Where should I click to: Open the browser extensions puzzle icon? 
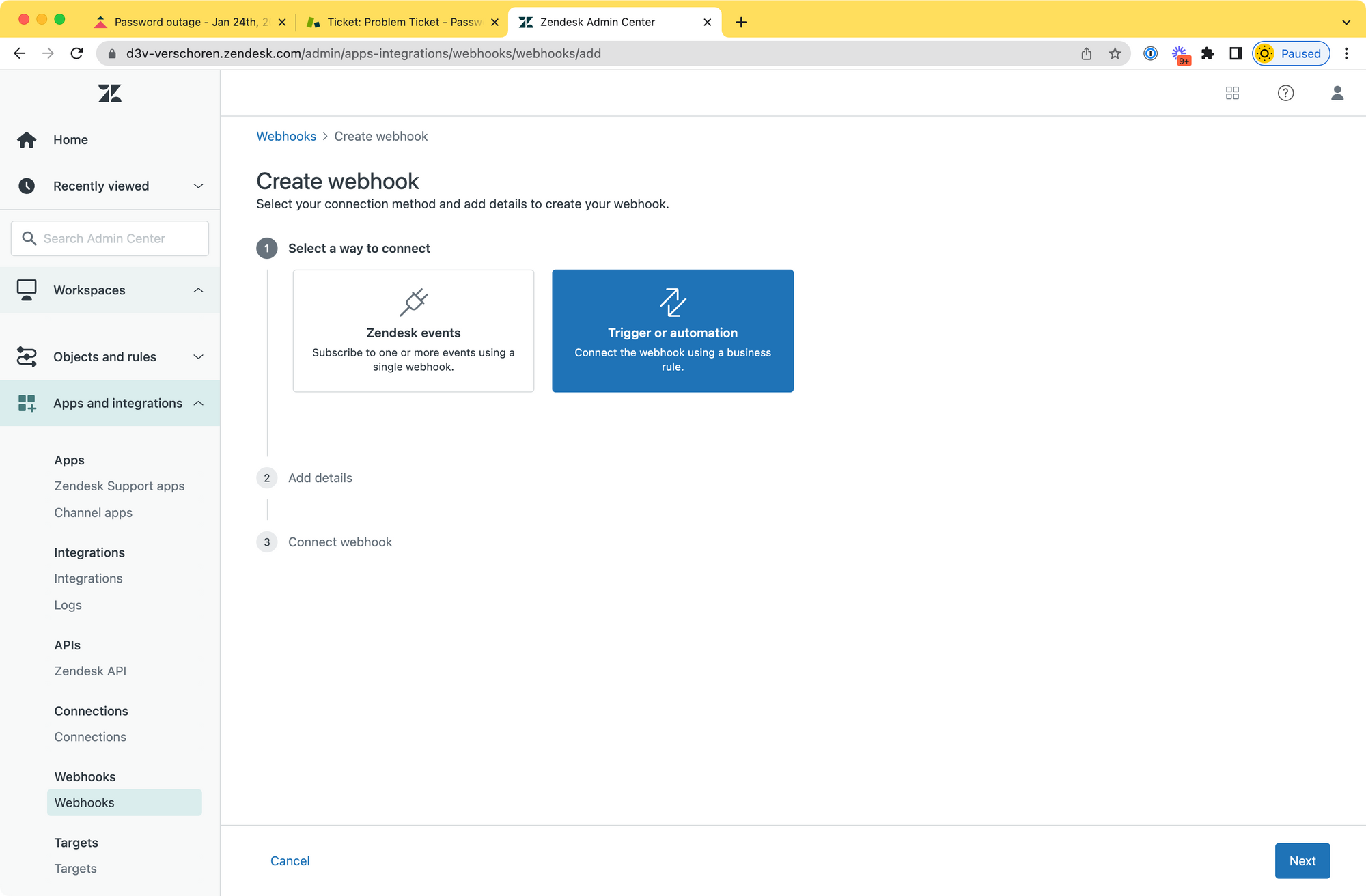1208,54
